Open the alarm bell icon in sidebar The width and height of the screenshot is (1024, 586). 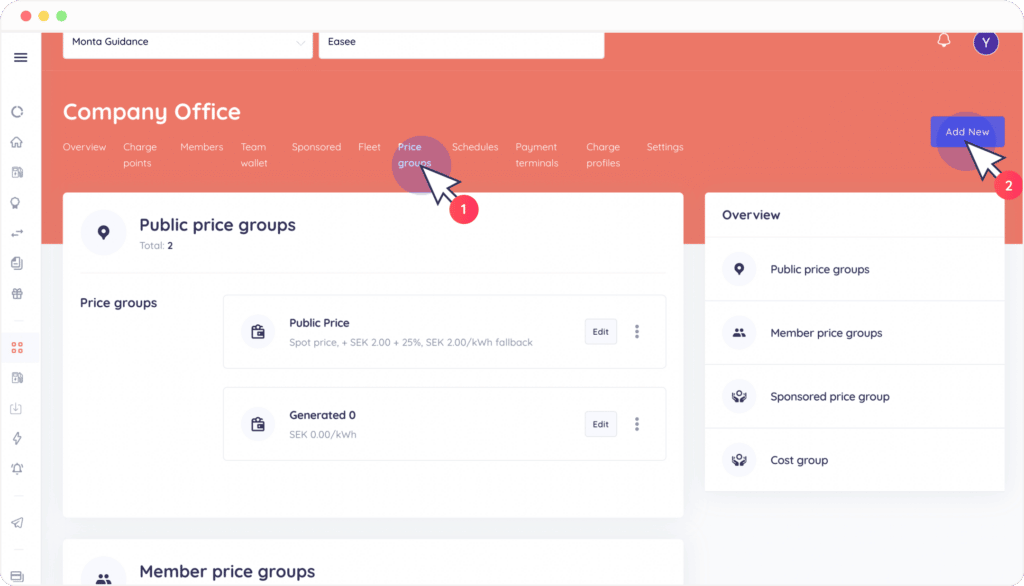(17, 468)
